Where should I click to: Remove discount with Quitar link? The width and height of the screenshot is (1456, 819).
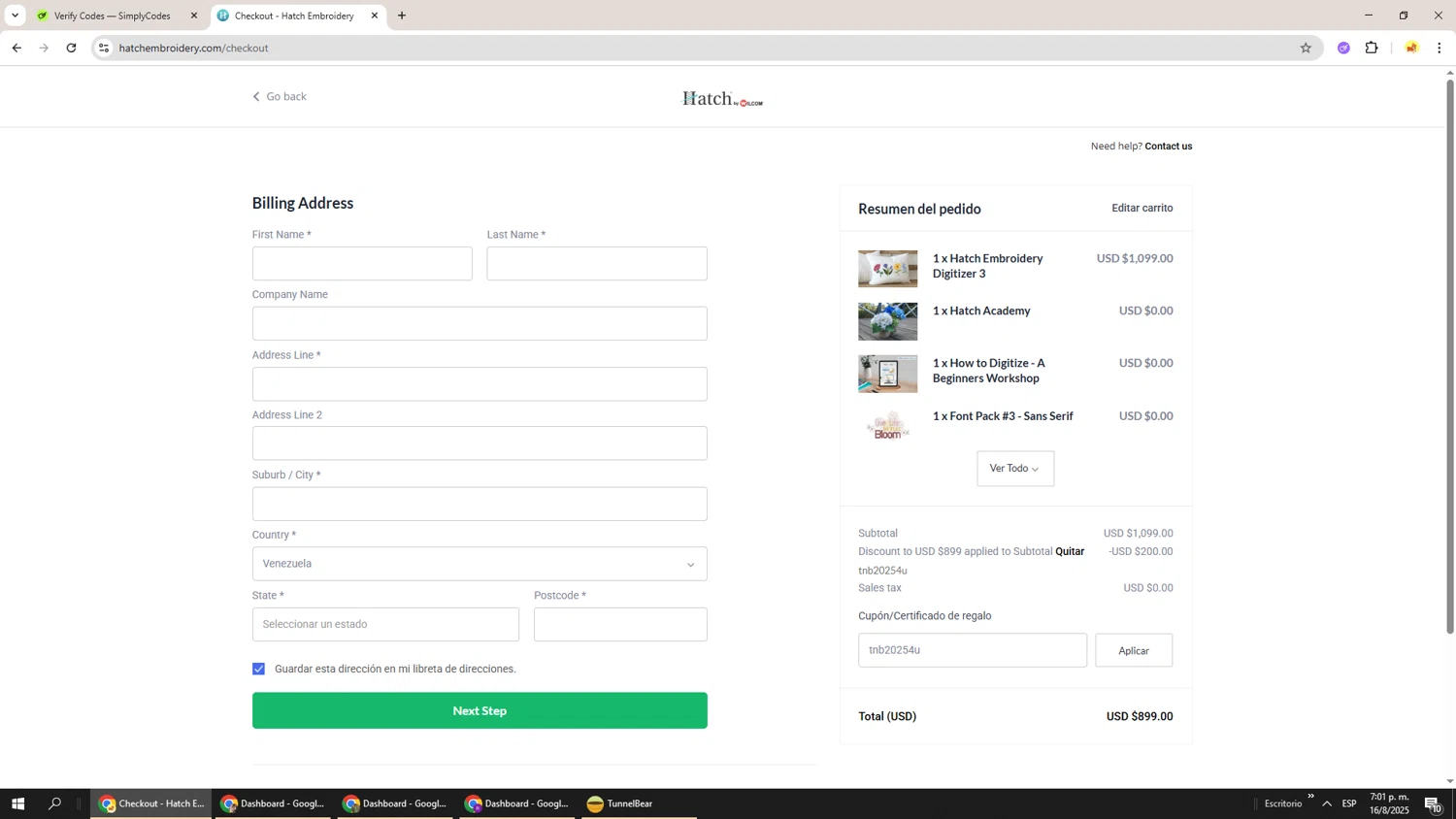(1070, 551)
